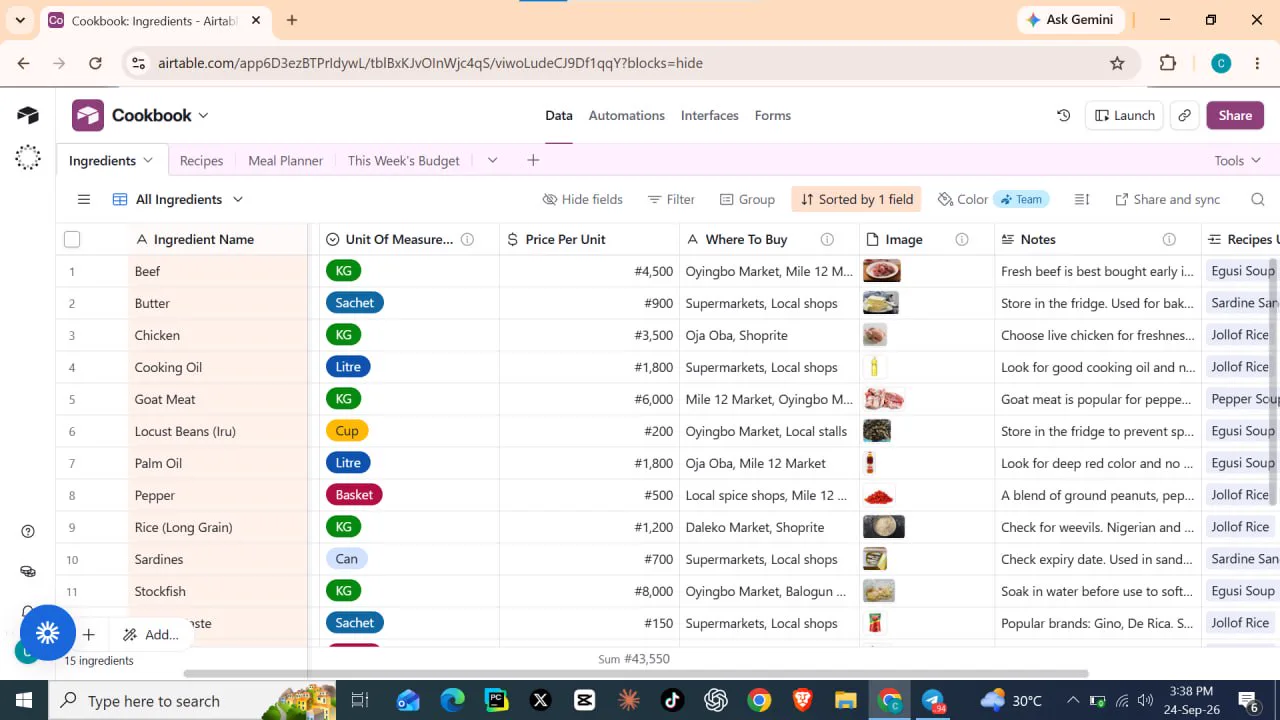
Task: Open the Group option
Action: [x=747, y=199]
